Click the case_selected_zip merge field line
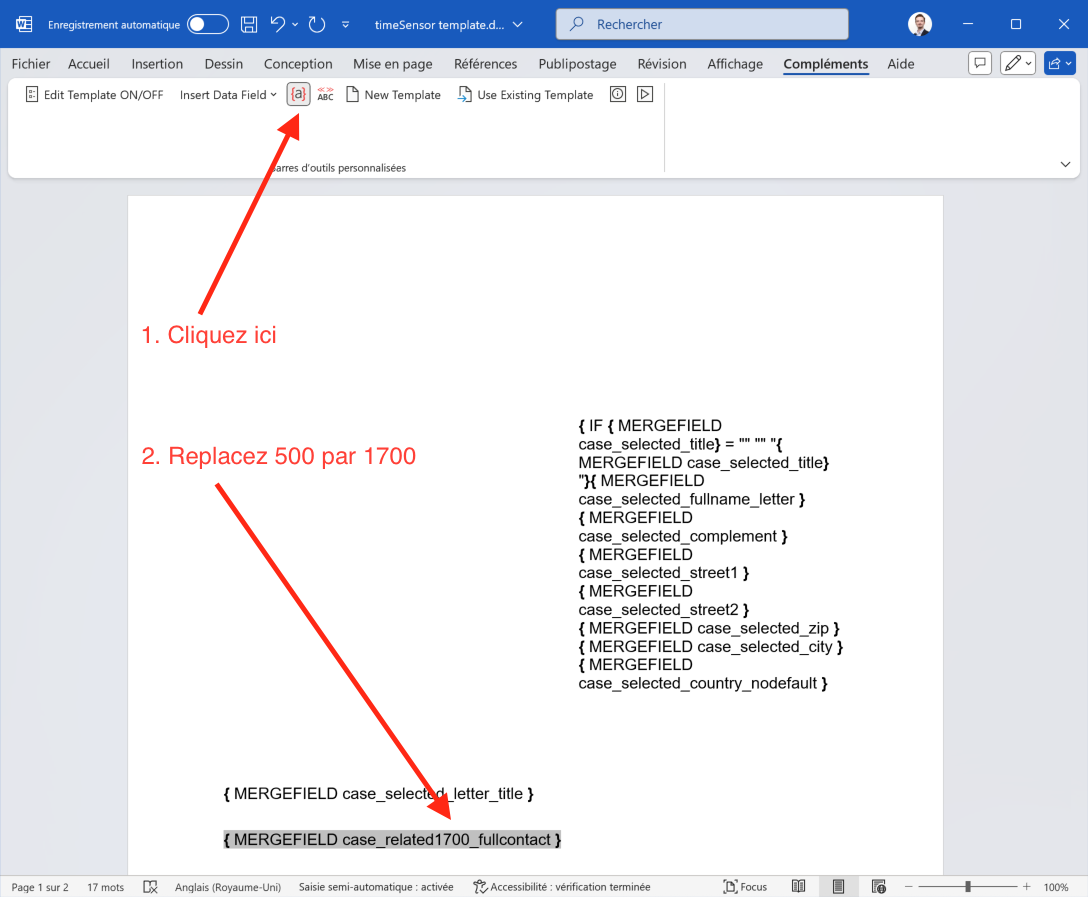Image resolution: width=1088 pixels, height=897 pixels. pyautogui.click(x=709, y=628)
